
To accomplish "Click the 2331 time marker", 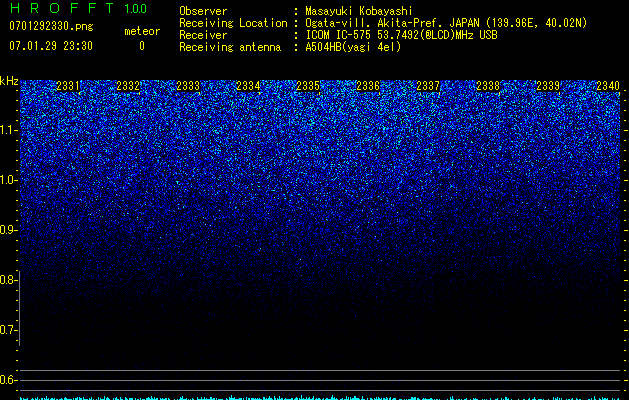I will point(68,86).
